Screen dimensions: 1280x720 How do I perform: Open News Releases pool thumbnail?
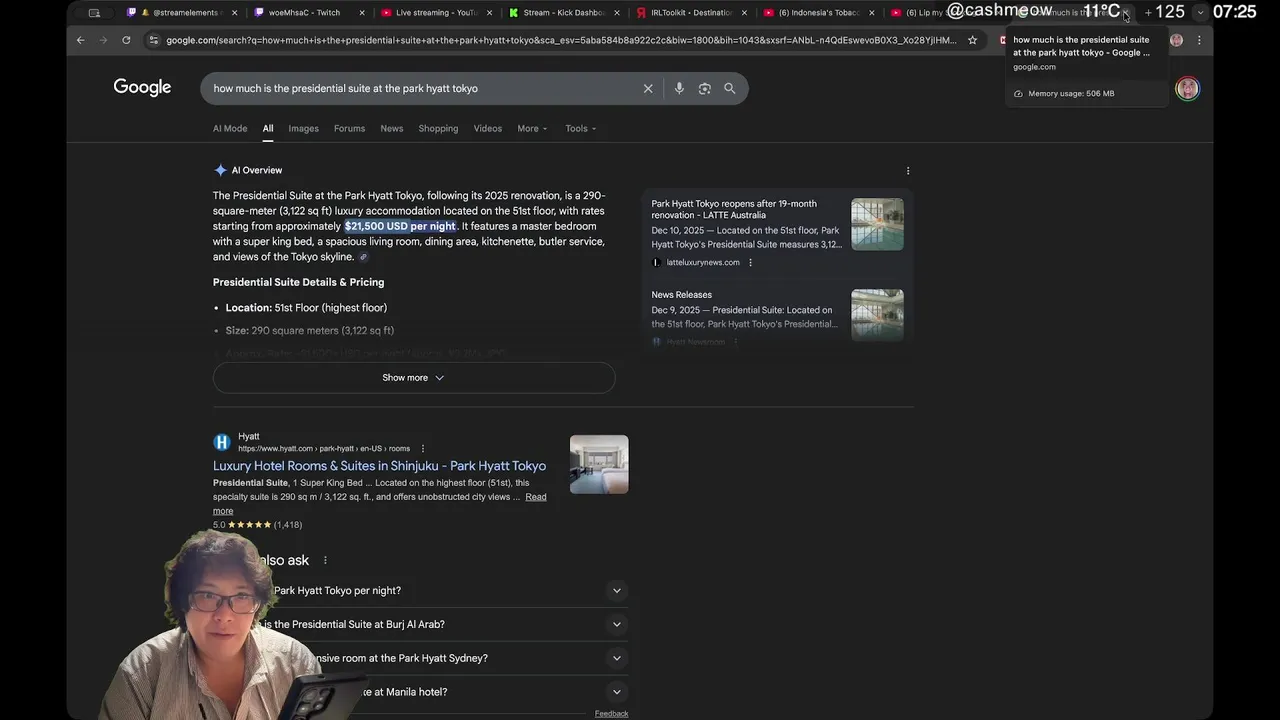pyautogui.click(x=877, y=315)
